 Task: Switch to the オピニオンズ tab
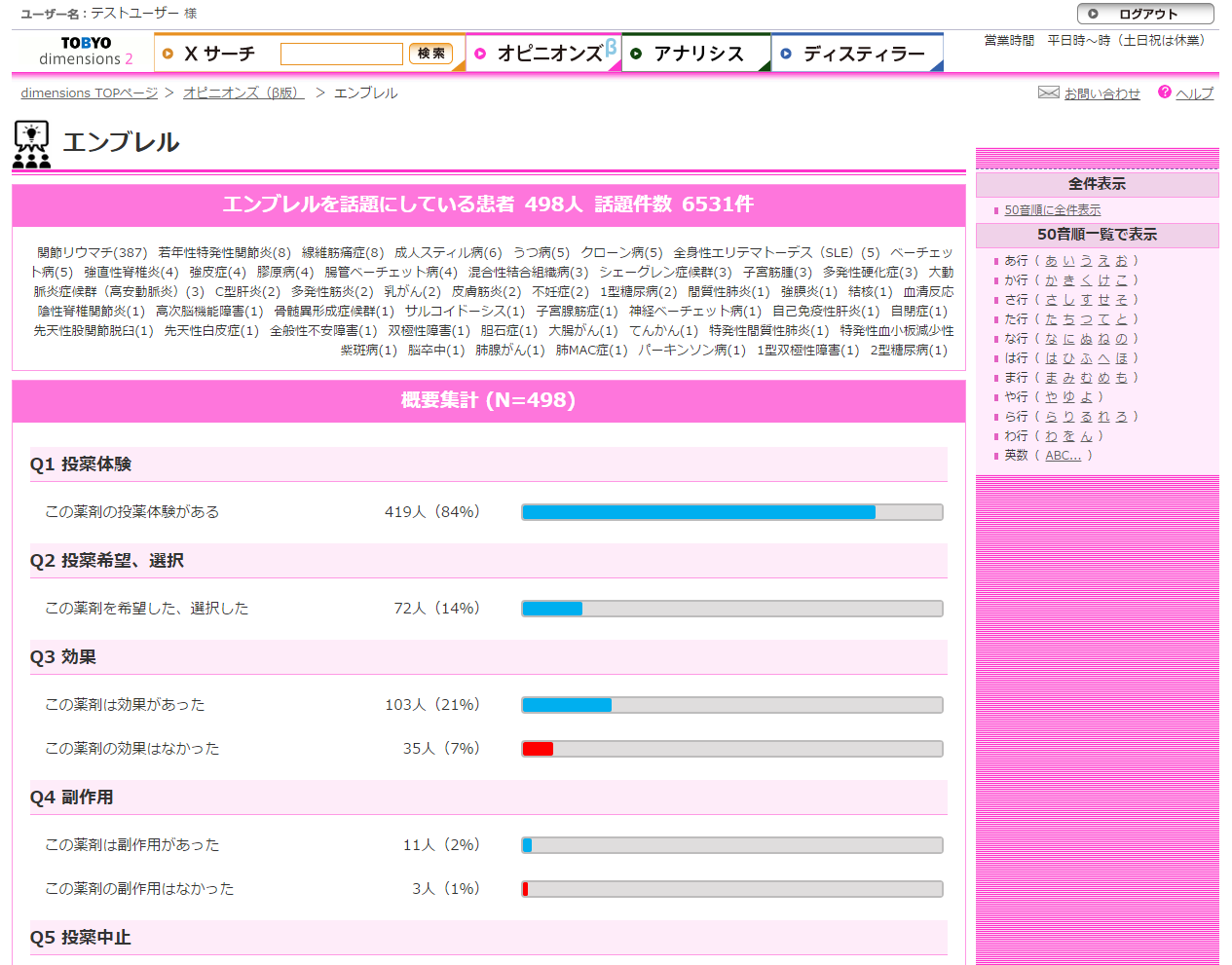pos(543,53)
